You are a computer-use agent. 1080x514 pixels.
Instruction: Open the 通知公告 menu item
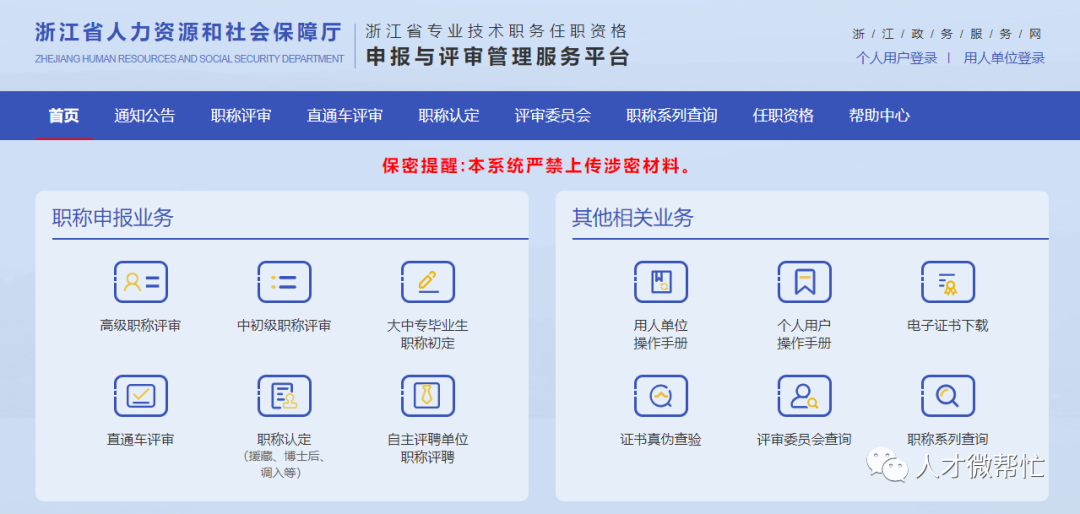point(145,116)
